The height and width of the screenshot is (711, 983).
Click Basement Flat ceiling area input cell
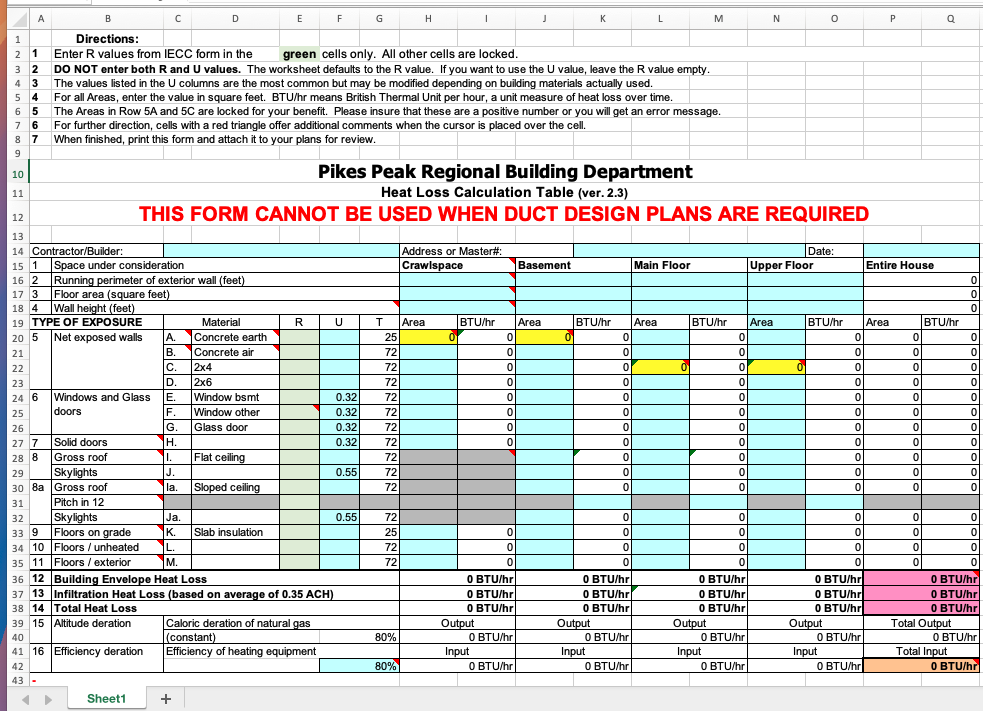[544, 457]
